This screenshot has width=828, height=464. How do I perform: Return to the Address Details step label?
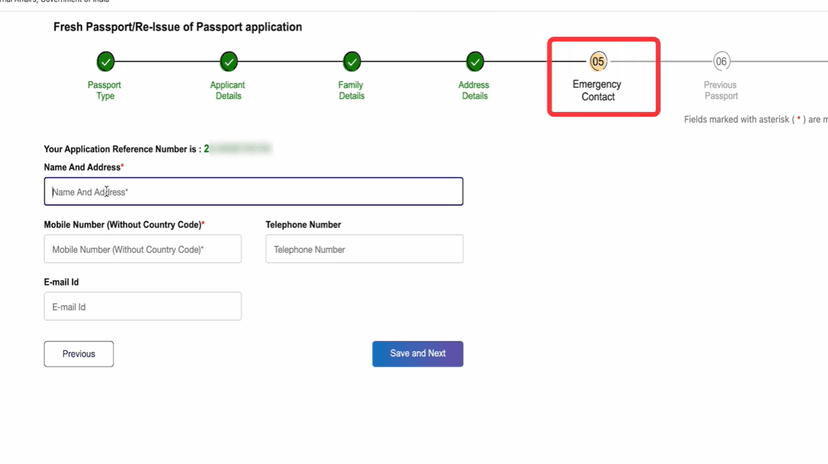tap(474, 91)
